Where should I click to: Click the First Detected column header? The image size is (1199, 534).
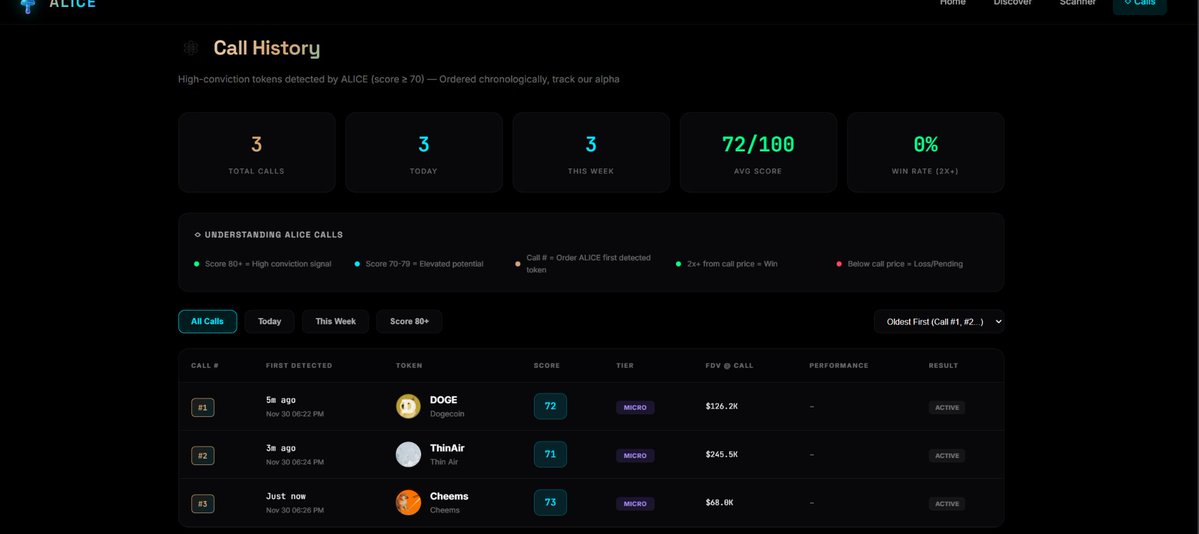coord(299,366)
